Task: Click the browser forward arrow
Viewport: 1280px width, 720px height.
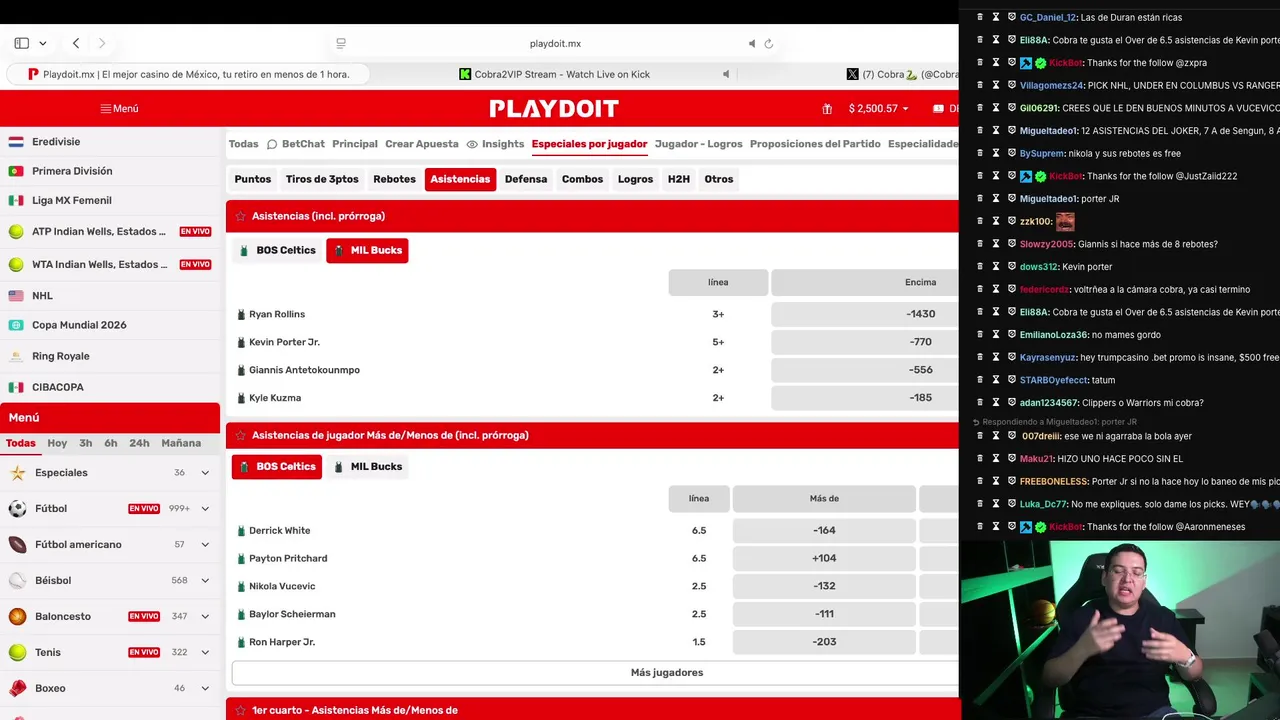Action: click(102, 43)
